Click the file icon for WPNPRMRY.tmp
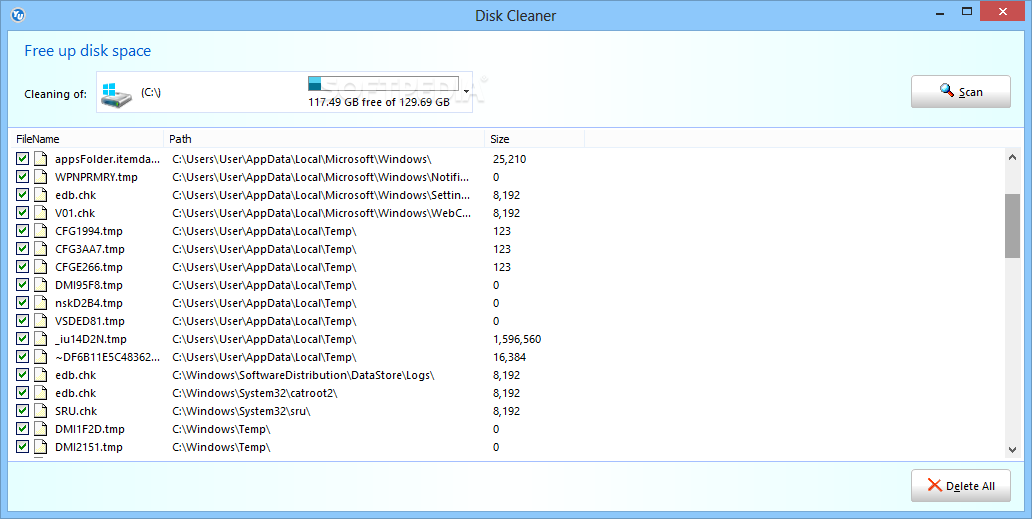Image resolution: width=1032 pixels, height=519 pixels. coord(41,177)
